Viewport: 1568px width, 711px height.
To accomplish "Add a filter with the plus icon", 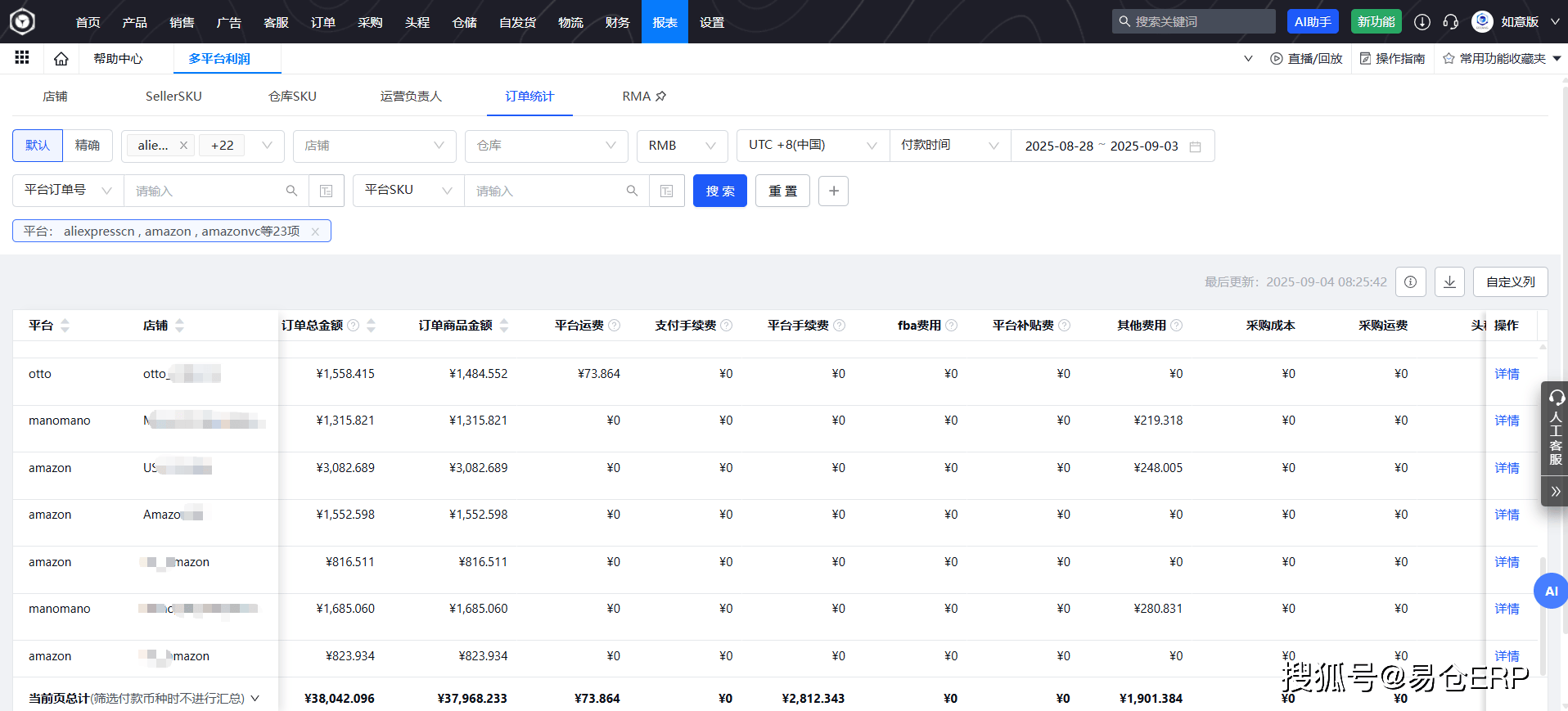I will pyautogui.click(x=833, y=191).
